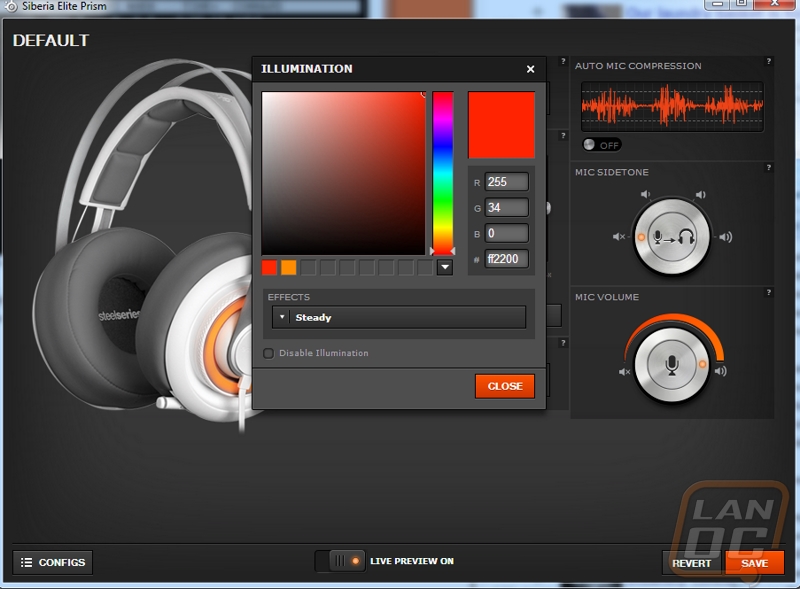Open help icon for Mic Sidetone
Image resolution: width=800 pixels, height=589 pixels.
[768, 168]
